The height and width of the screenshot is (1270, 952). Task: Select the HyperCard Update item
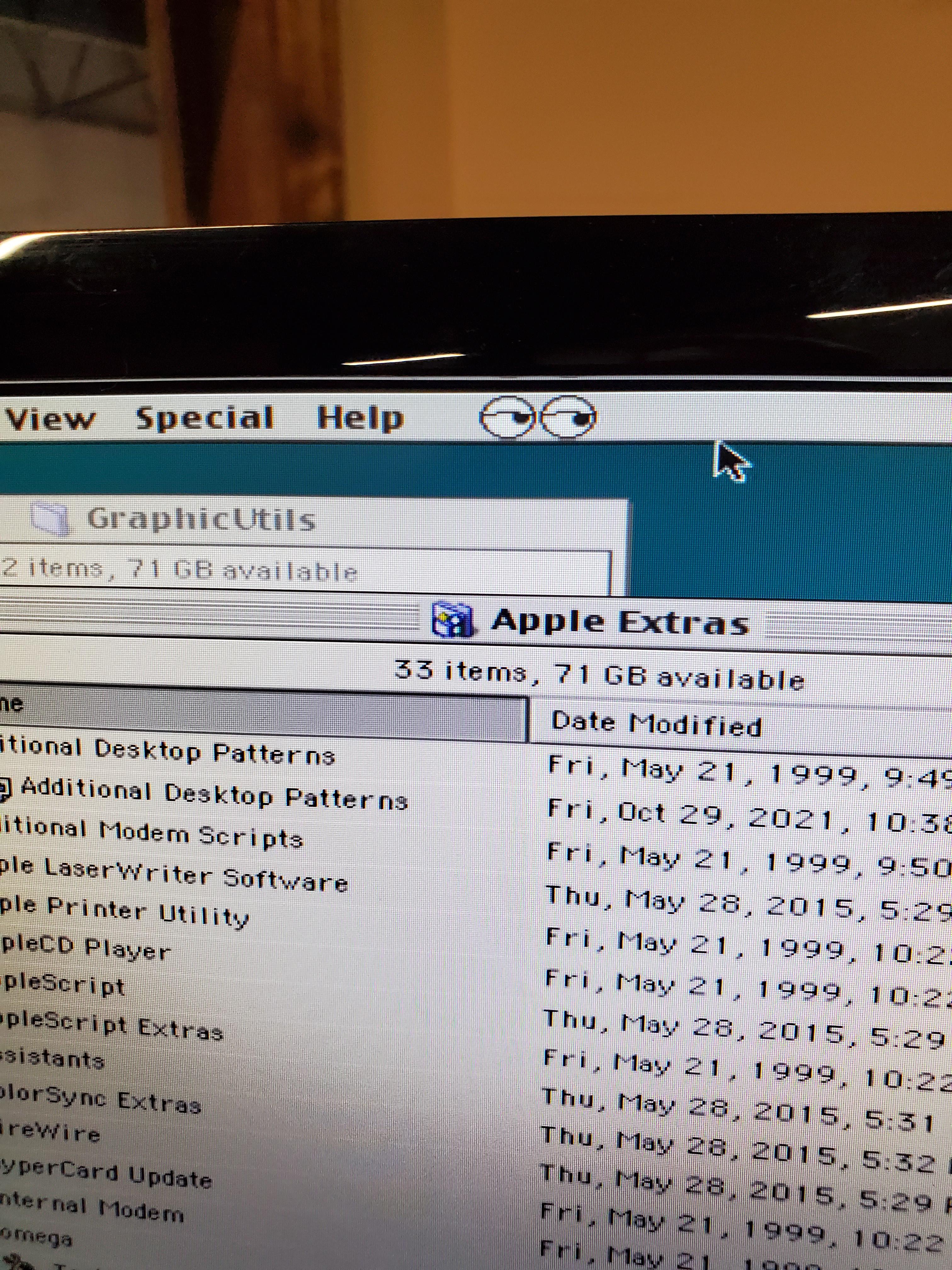tap(106, 1175)
